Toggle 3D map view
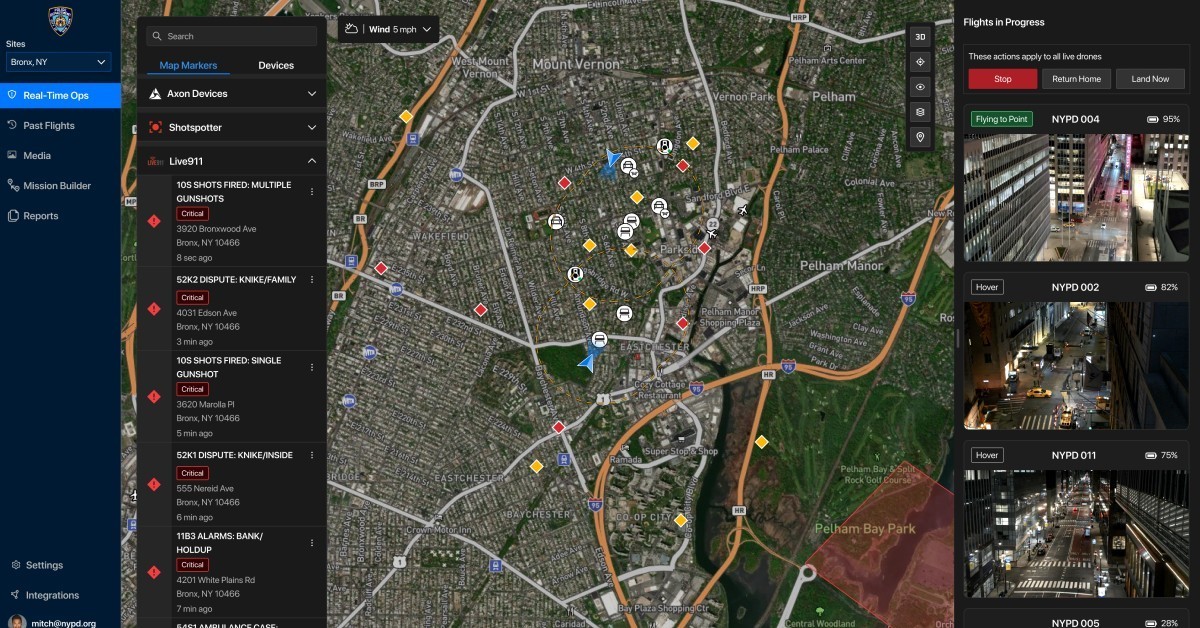Screen dimensions: 1200x628 (x=920, y=36)
